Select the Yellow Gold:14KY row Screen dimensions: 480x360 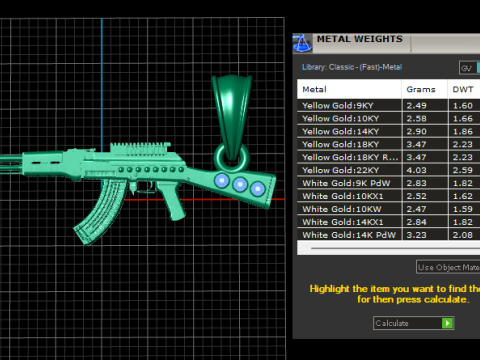tap(389, 132)
